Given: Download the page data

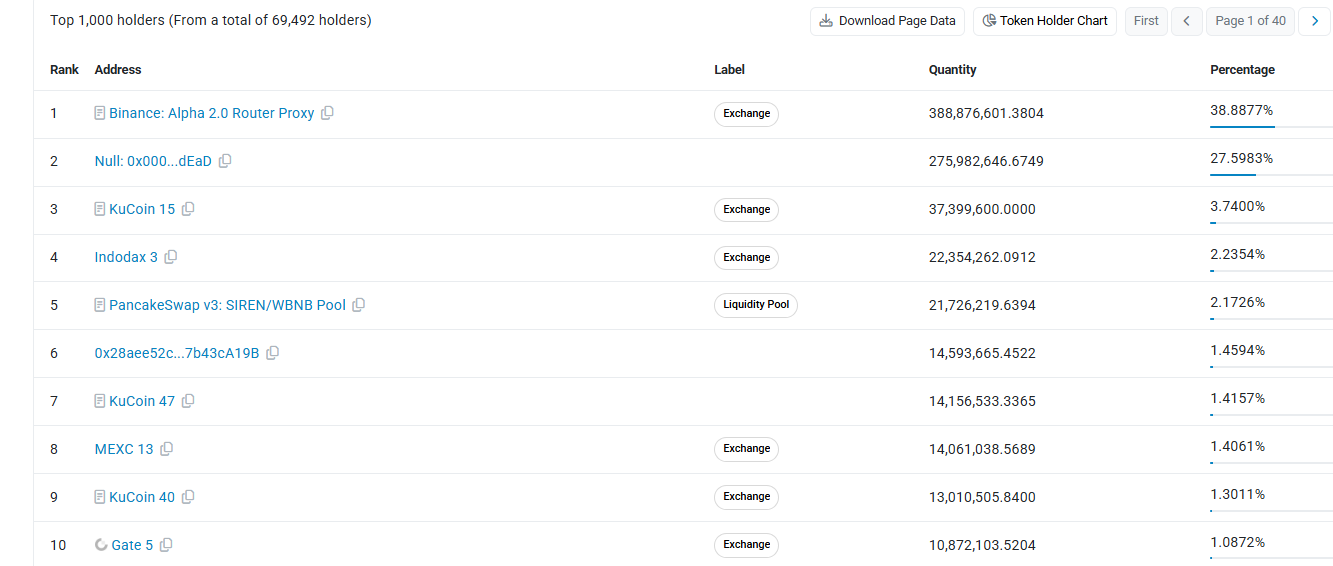Looking at the screenshot, I should point(887,21).
